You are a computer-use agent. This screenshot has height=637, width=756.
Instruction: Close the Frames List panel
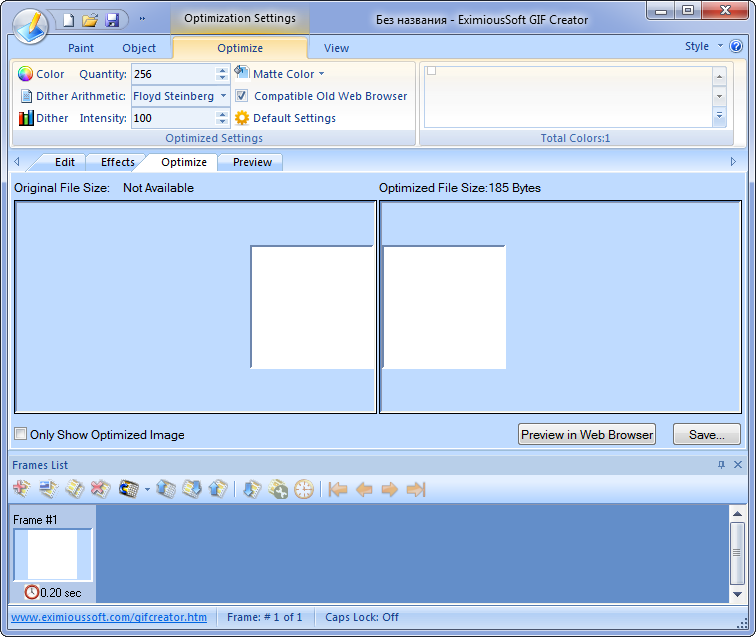pyautogui.click(x=738, y=464)
